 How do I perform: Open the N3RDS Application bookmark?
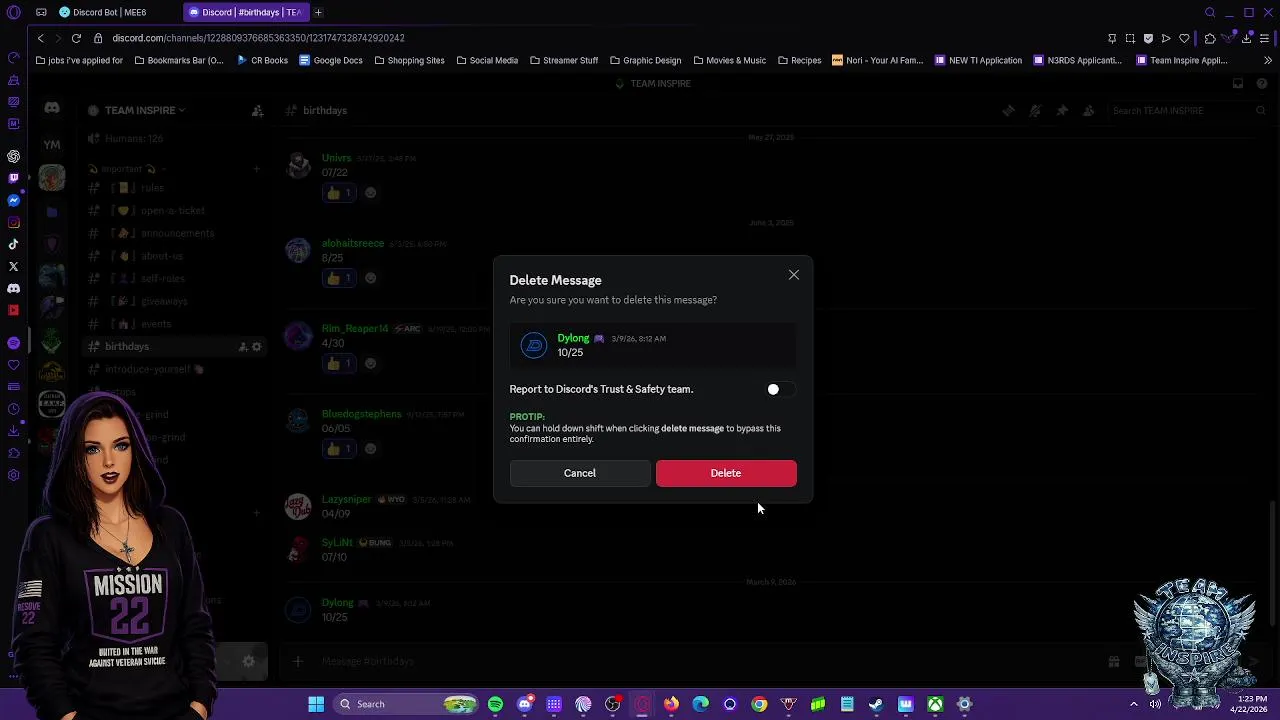pyautogui.click(x=1077, y=60)
